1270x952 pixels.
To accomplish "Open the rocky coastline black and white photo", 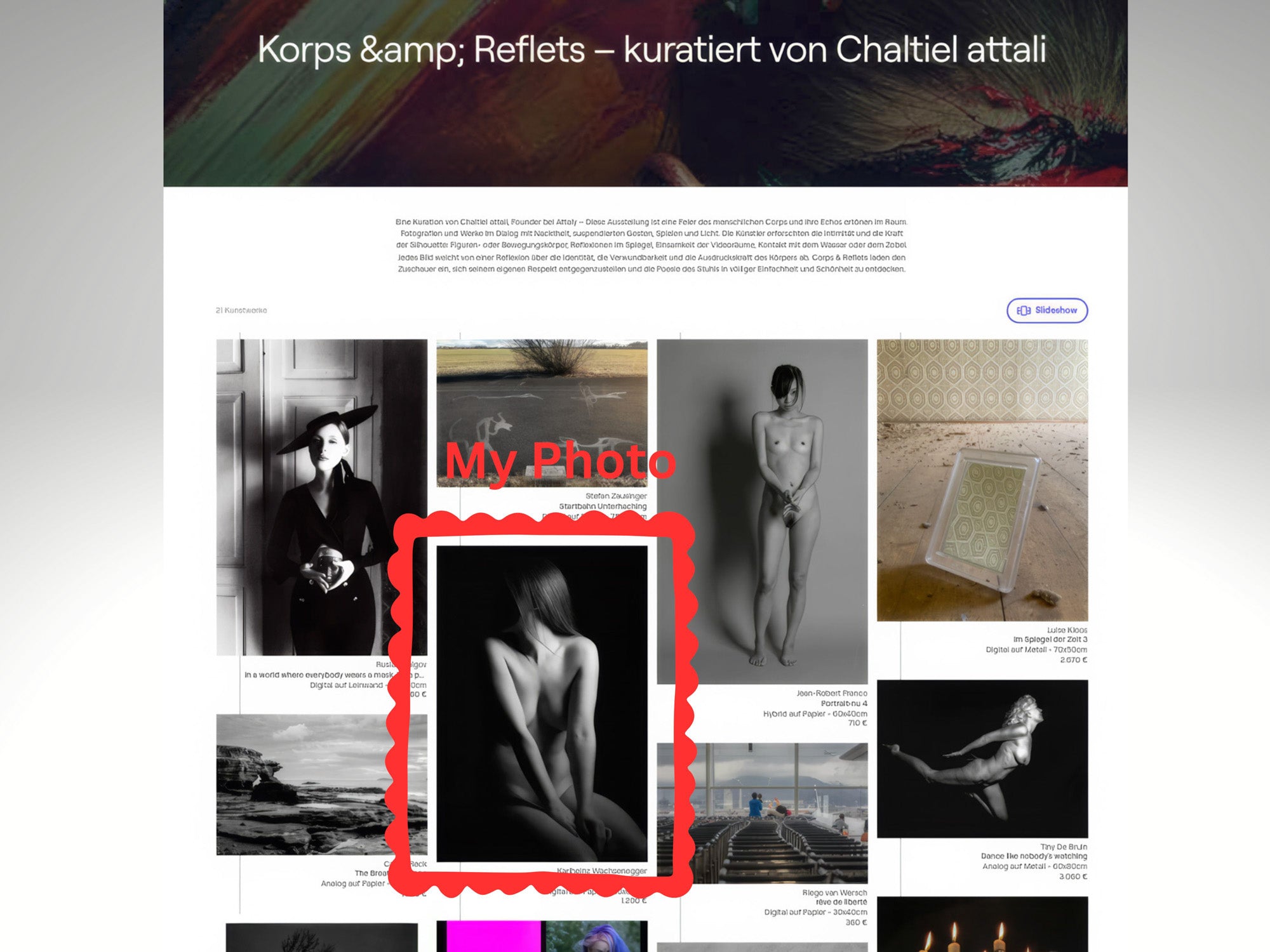I will (321, 784).
